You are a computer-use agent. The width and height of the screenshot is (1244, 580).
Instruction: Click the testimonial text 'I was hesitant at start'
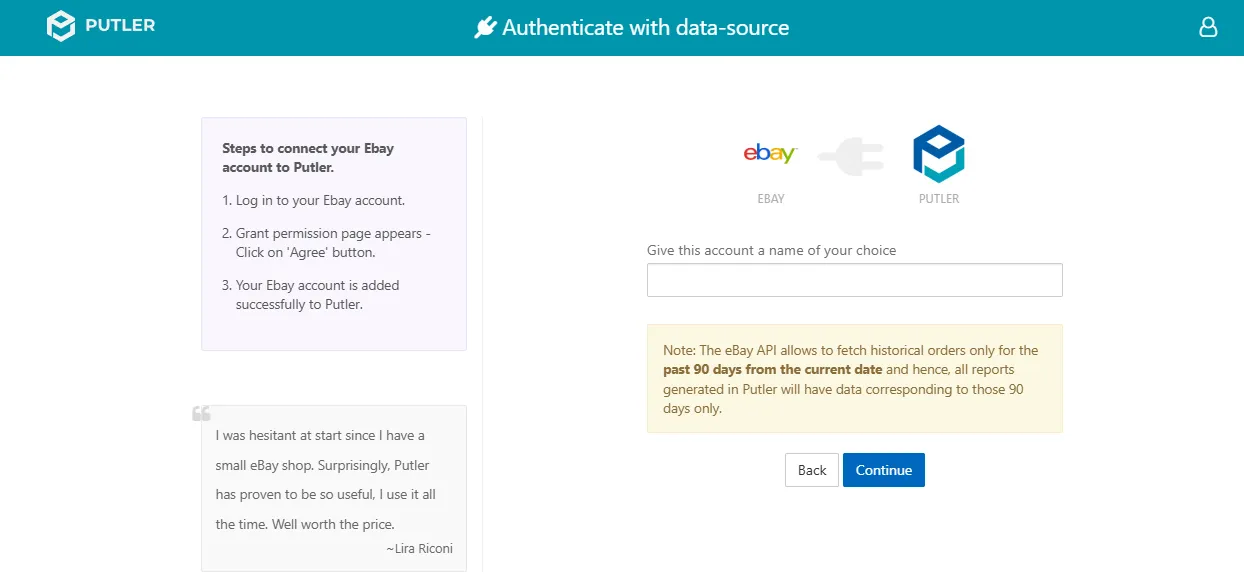[326, 480]
